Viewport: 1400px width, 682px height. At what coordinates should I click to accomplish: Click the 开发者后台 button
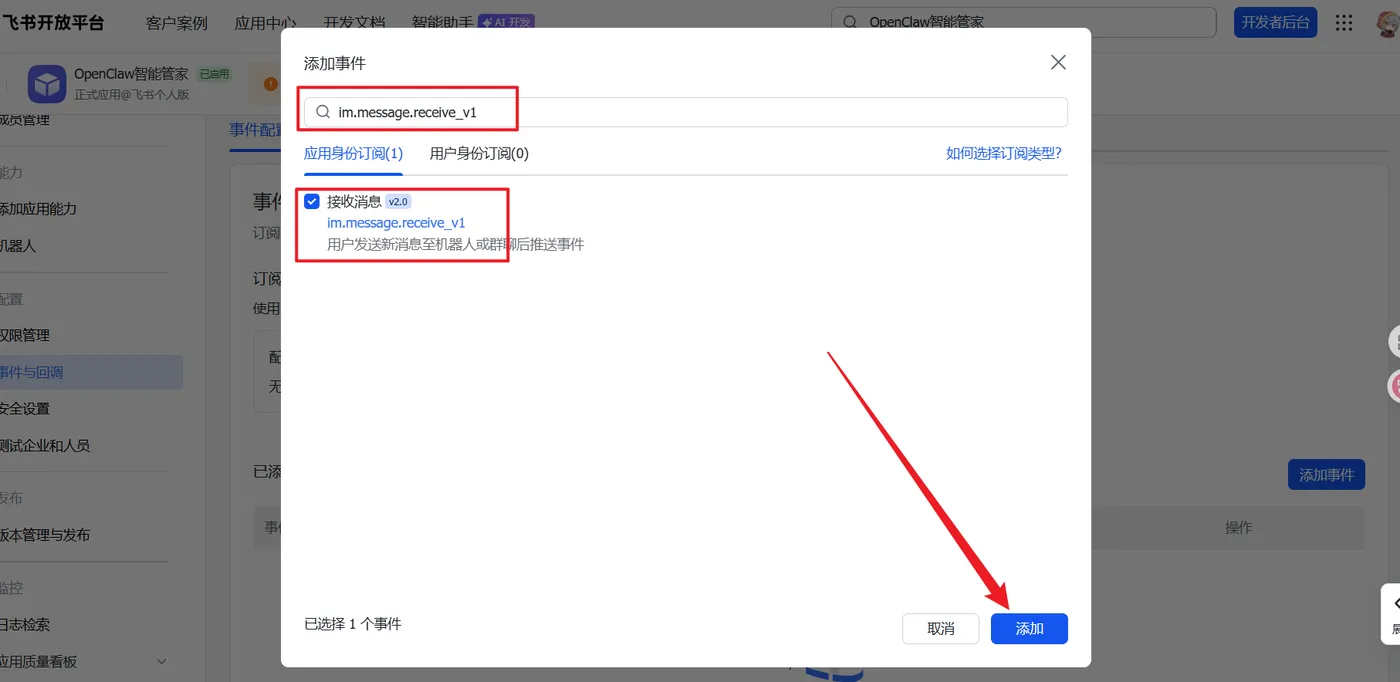(1275, 22)
